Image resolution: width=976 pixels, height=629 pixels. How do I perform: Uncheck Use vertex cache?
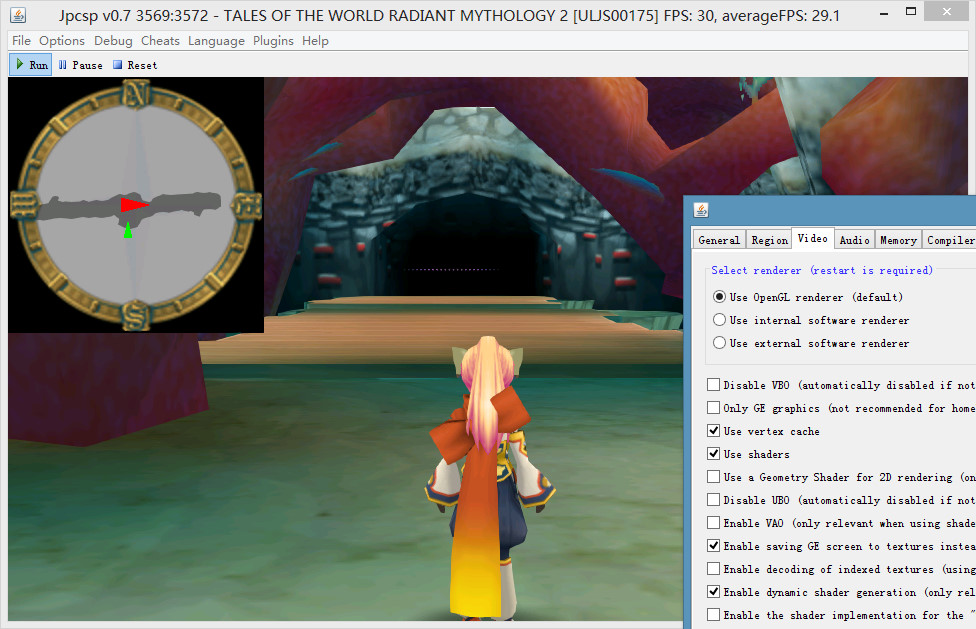pos(714,431)
